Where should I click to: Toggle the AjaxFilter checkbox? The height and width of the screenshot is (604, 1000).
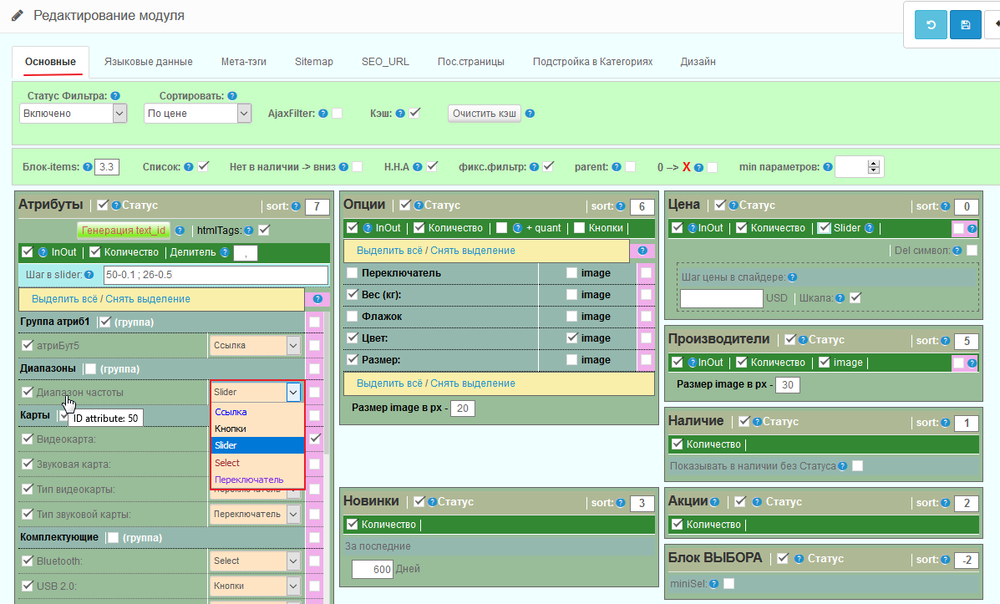[x=337, y=113]
